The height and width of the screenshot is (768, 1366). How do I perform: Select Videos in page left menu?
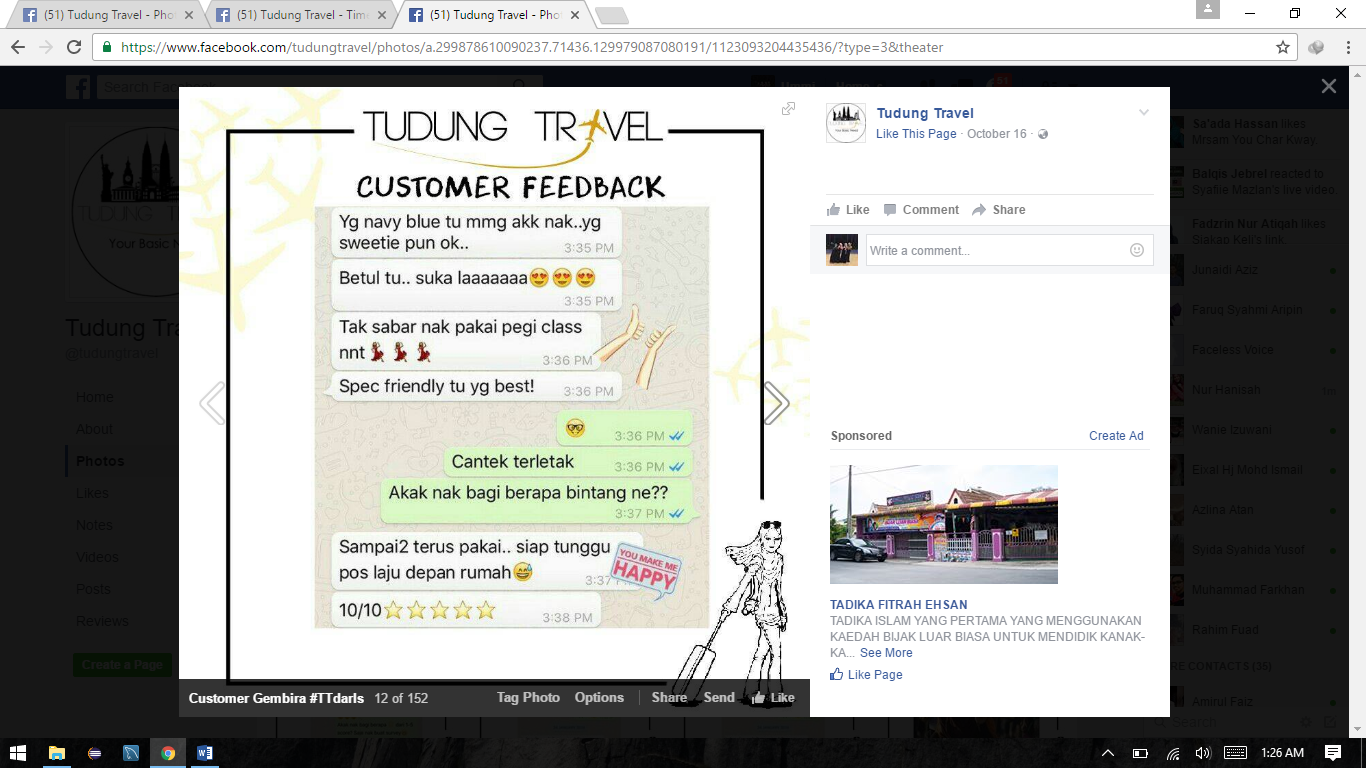(97, 557)
